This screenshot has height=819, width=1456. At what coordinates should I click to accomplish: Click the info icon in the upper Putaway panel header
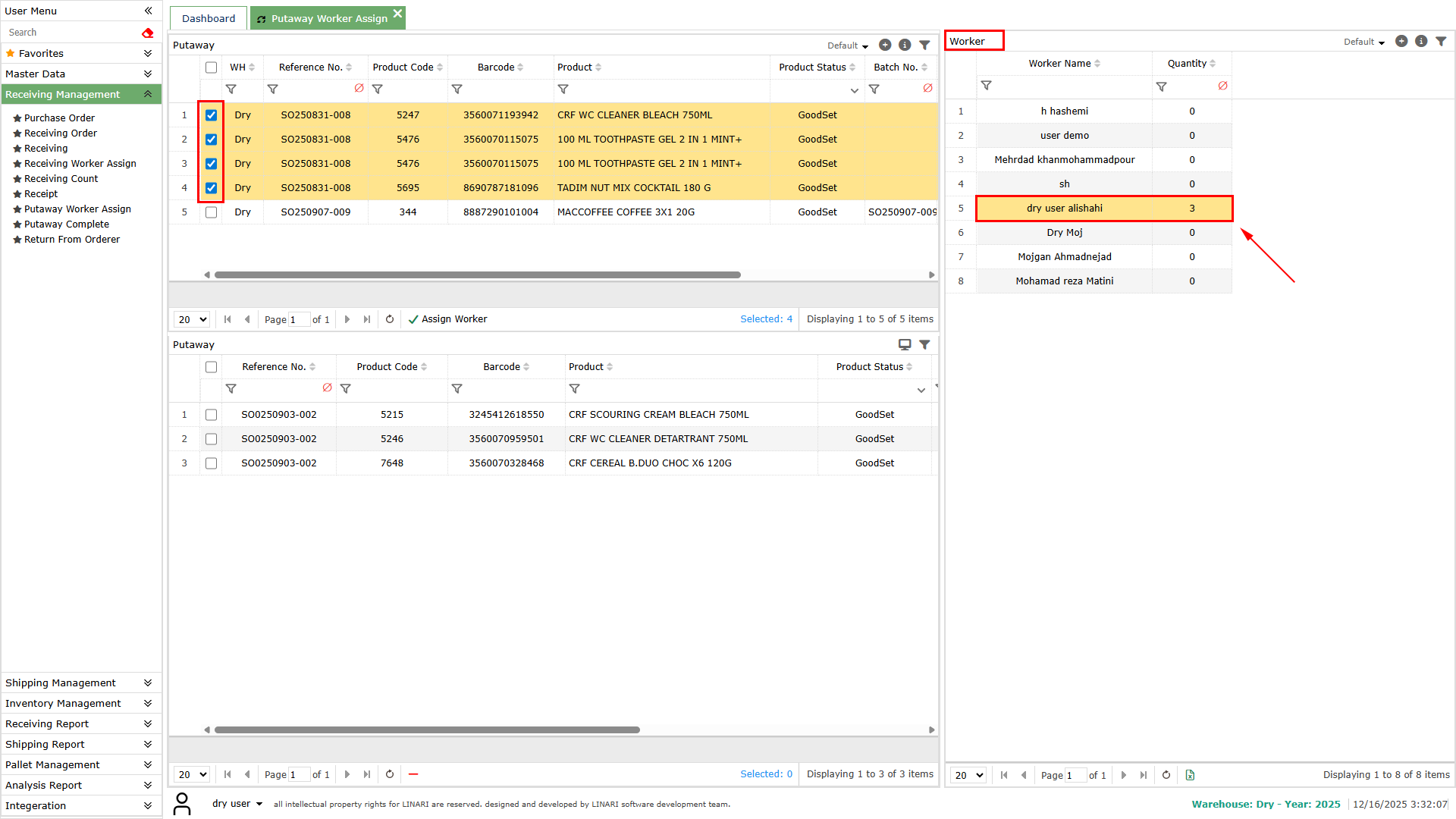[x=904, y=45]
